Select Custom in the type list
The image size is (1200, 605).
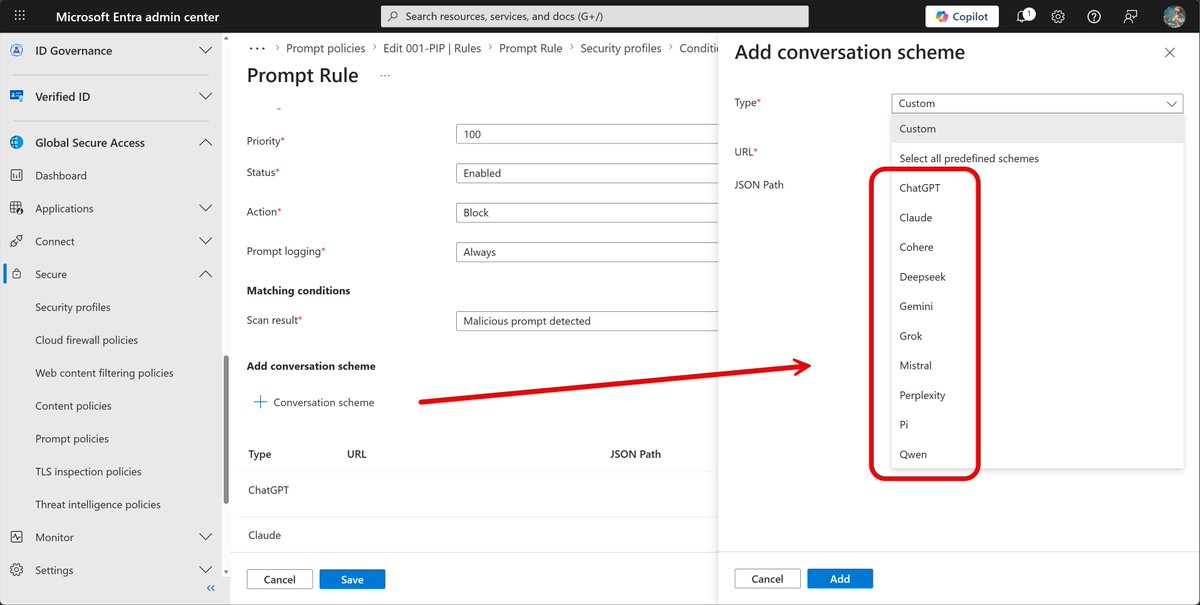[1037, 129]
